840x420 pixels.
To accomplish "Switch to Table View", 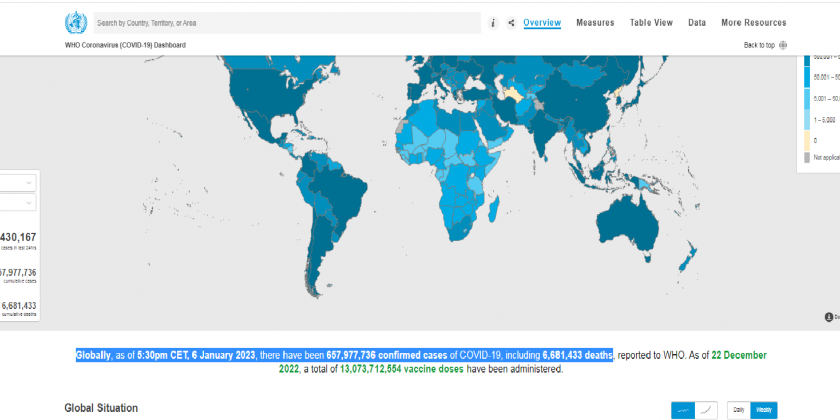I will click(651, 23).
